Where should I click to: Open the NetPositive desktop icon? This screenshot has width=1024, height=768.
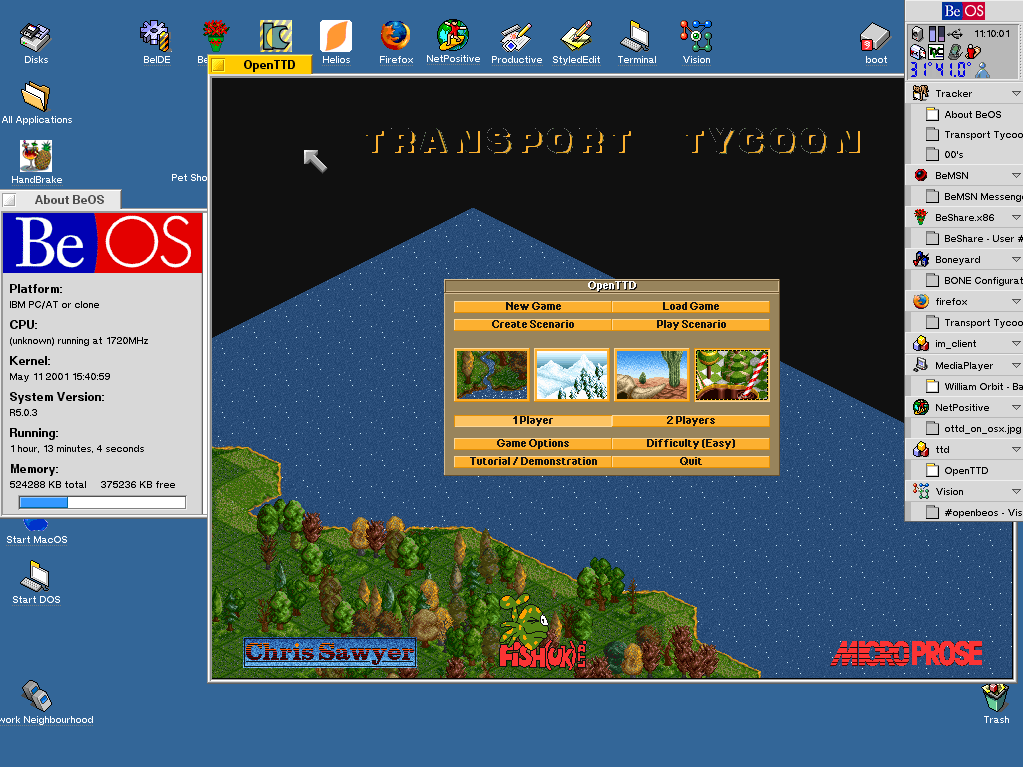[453, 42]
